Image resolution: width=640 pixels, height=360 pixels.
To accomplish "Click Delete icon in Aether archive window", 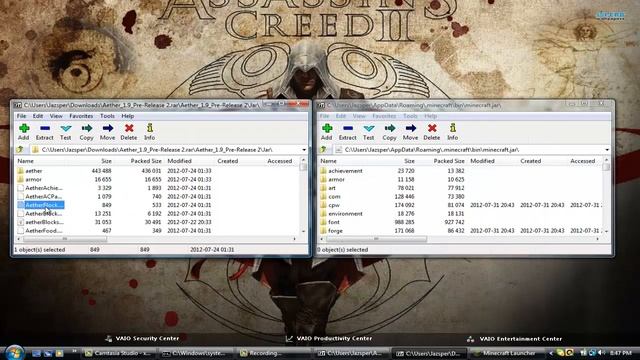I will [x=129, y=132].
